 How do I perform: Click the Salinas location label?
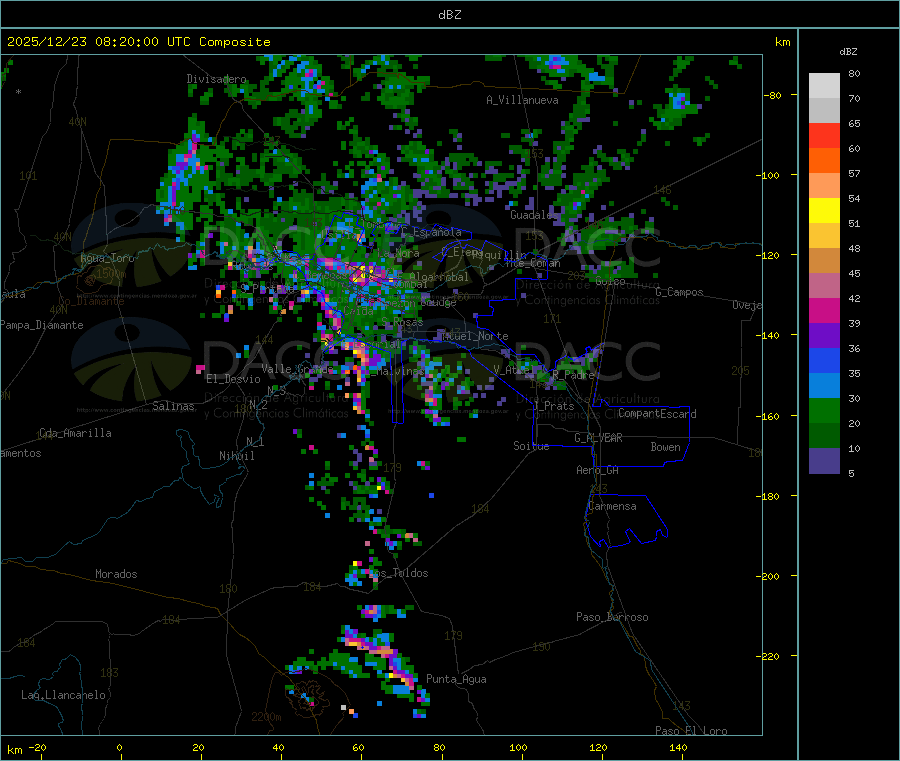click(x=173, y=406)
